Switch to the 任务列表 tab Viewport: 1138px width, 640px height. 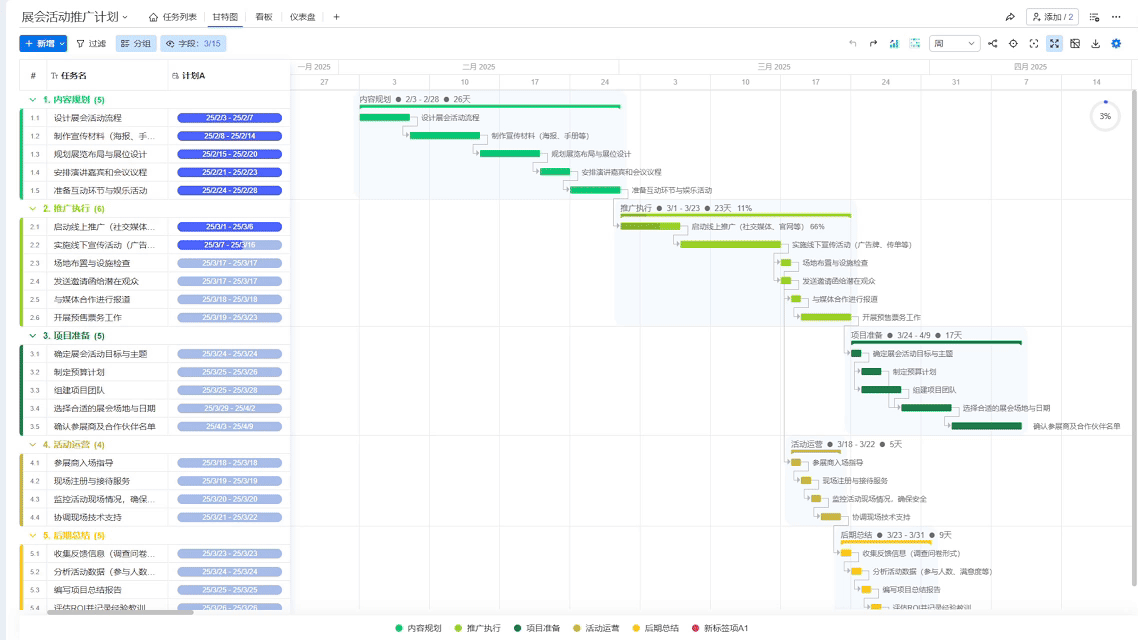point(172,17)
